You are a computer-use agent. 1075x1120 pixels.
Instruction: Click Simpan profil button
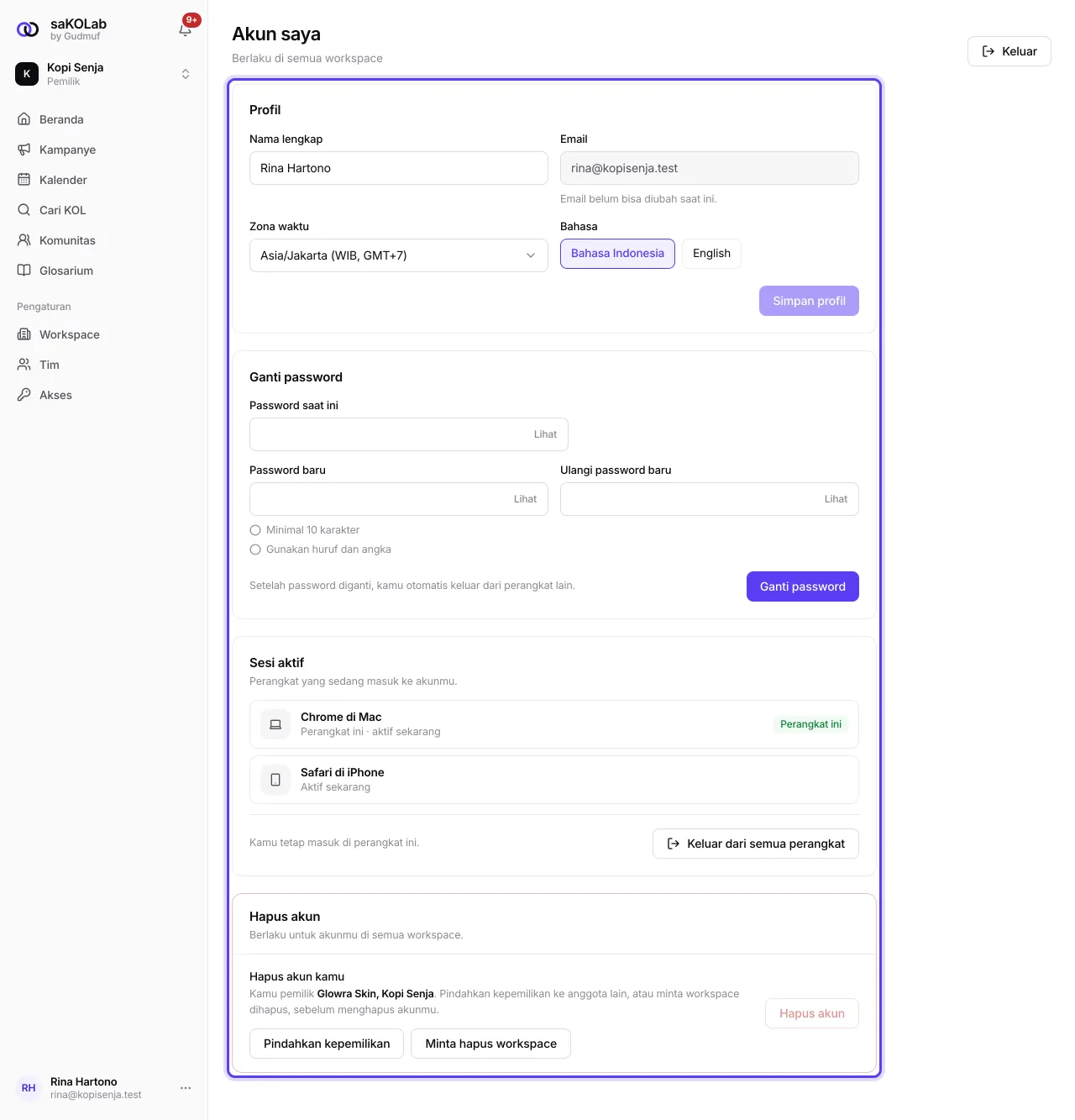click(809, 301)
